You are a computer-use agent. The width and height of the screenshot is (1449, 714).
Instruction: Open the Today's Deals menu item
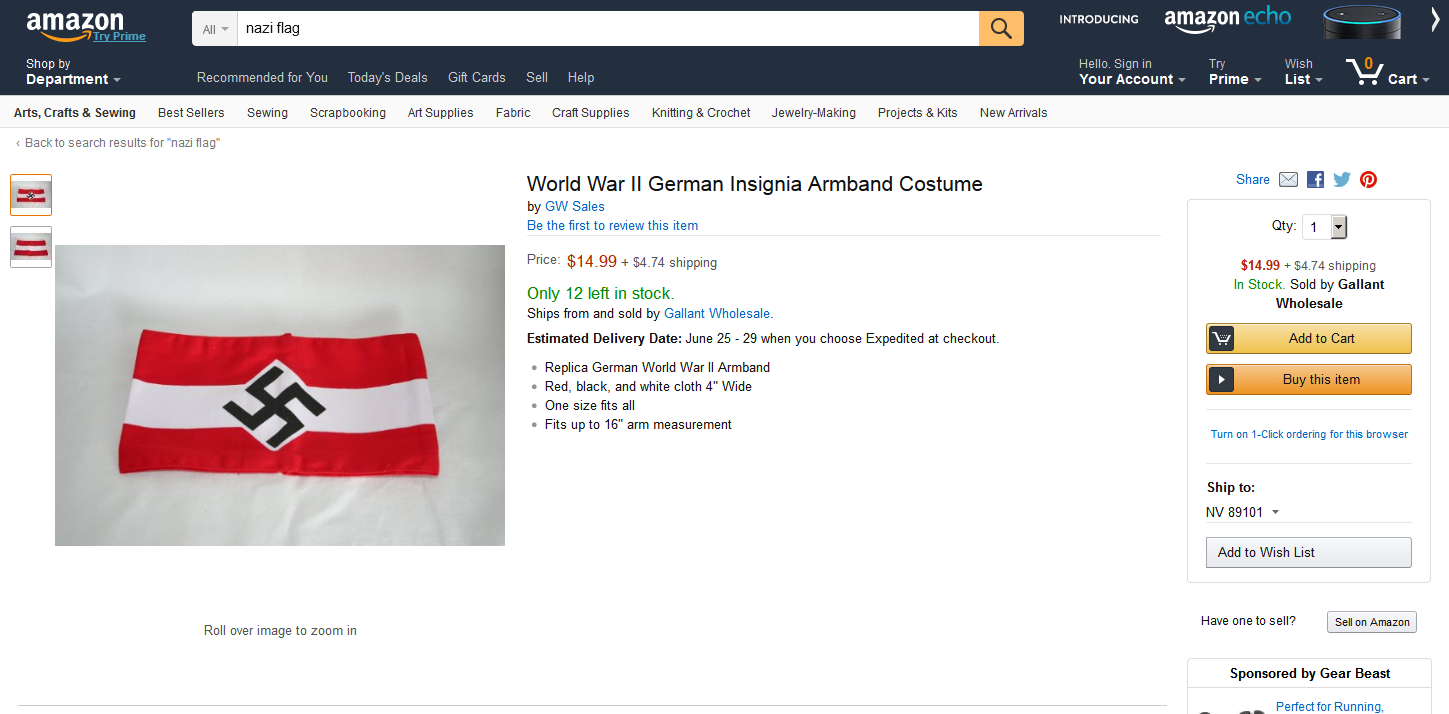point(387,77)
